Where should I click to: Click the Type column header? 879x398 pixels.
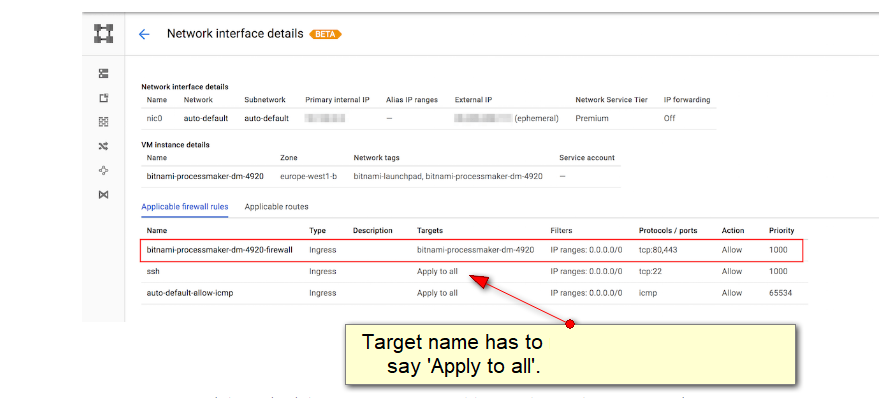pyautogui.click(x=317, y=230)
